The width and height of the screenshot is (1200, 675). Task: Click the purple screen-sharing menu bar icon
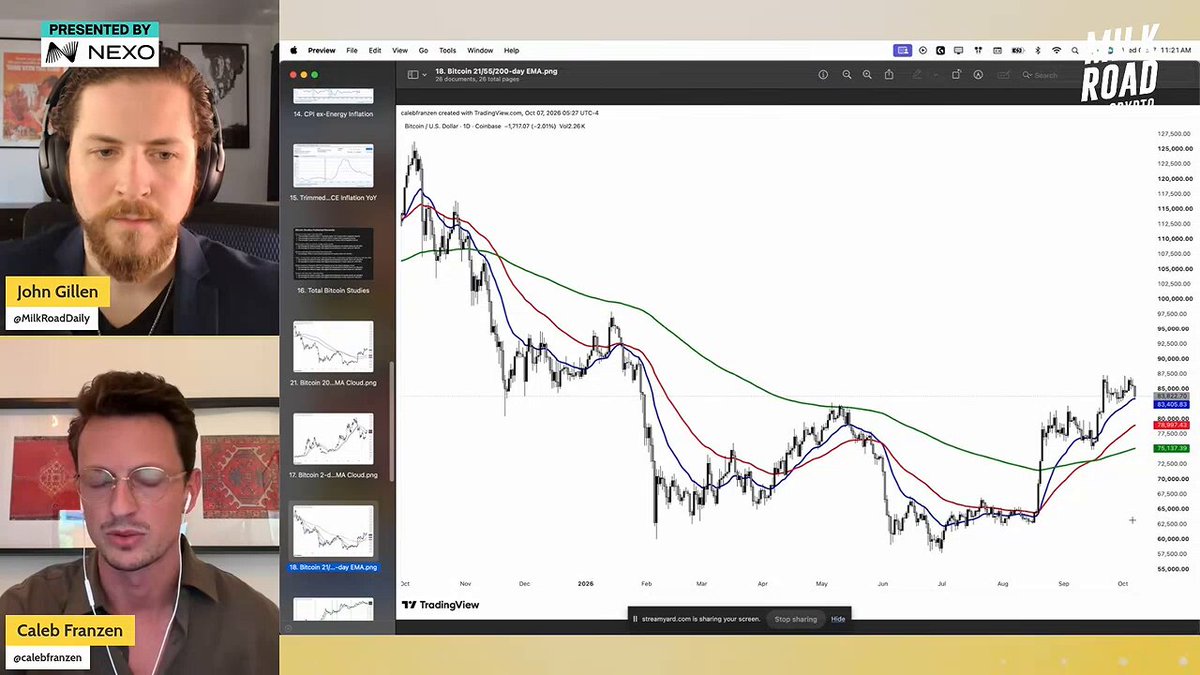(x=903, y=50)
